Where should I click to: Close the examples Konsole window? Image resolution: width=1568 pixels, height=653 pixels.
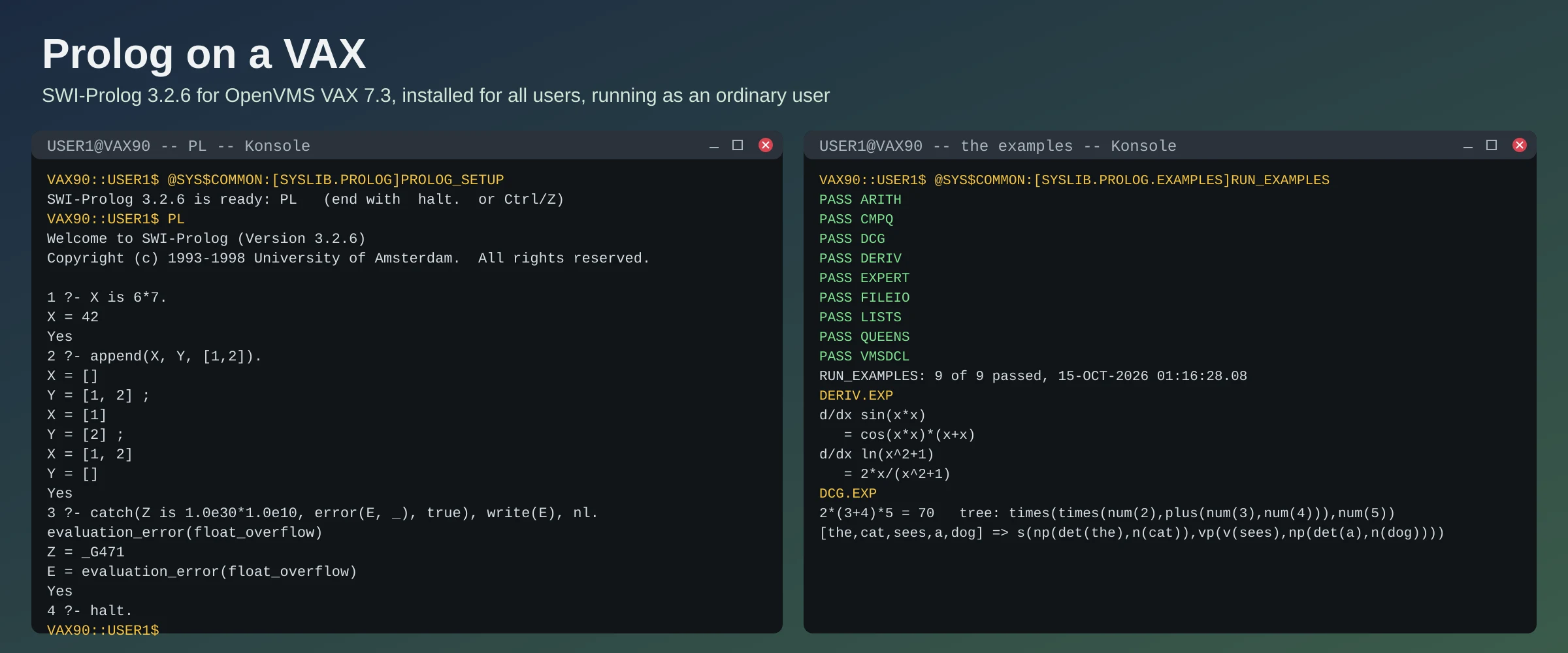pyautogui.click(x=1520, y=145)
